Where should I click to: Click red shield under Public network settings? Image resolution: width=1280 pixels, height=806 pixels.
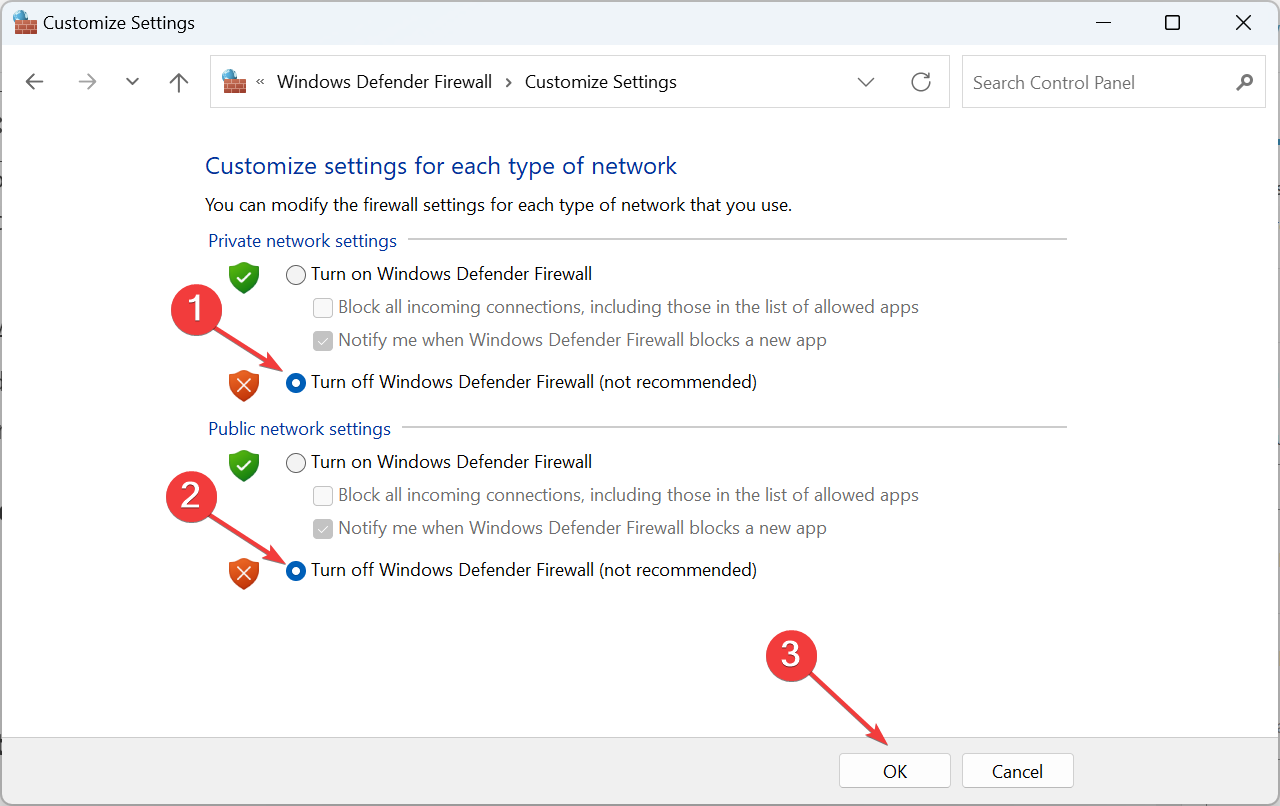click(244, 573)
